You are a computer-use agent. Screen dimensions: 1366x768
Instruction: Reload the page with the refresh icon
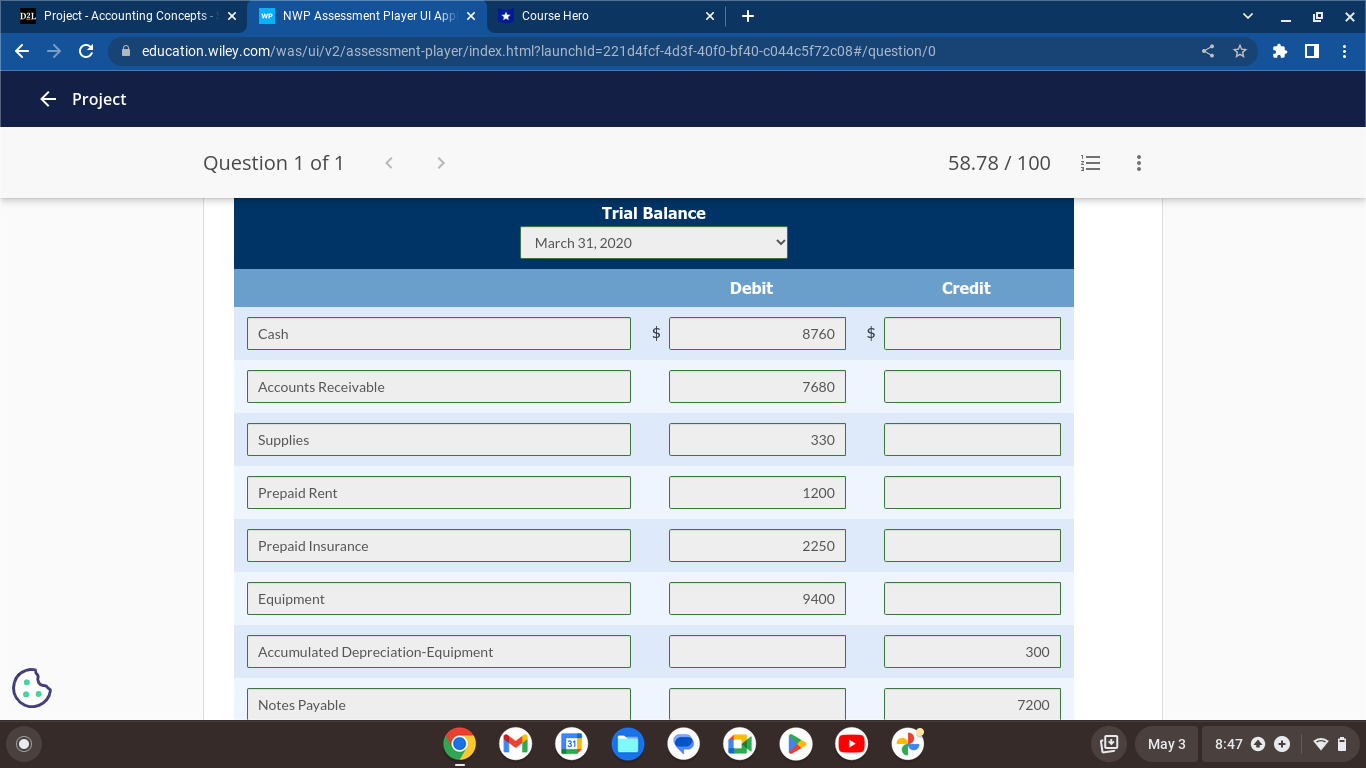pos(85,50)
